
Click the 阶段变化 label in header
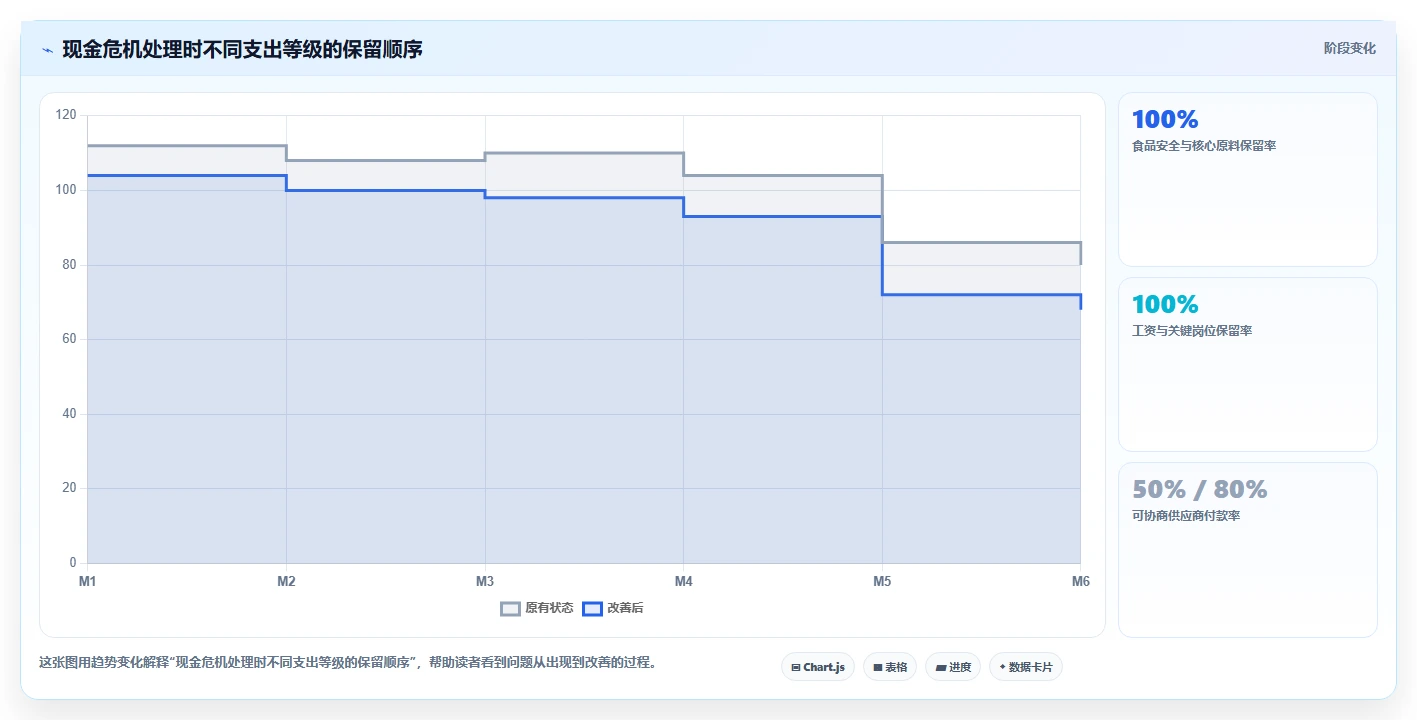pyautogui.click(x=1349, y=48)
